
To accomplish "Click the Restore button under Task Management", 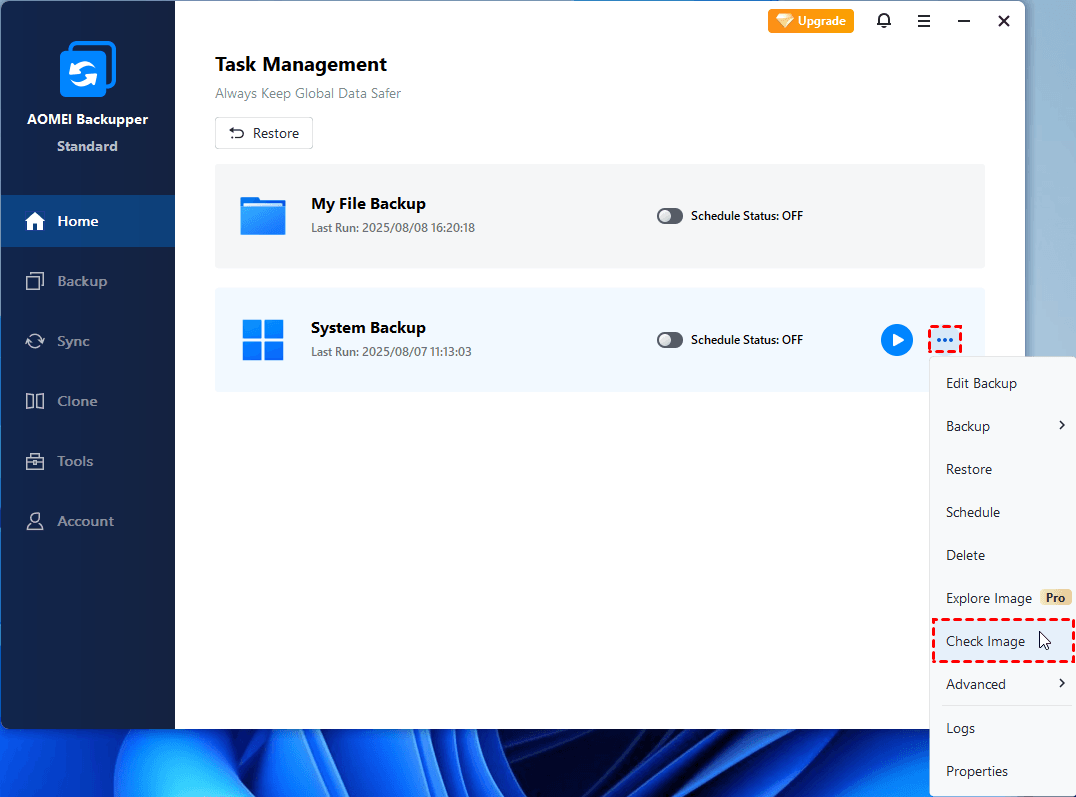I will 264,133.
